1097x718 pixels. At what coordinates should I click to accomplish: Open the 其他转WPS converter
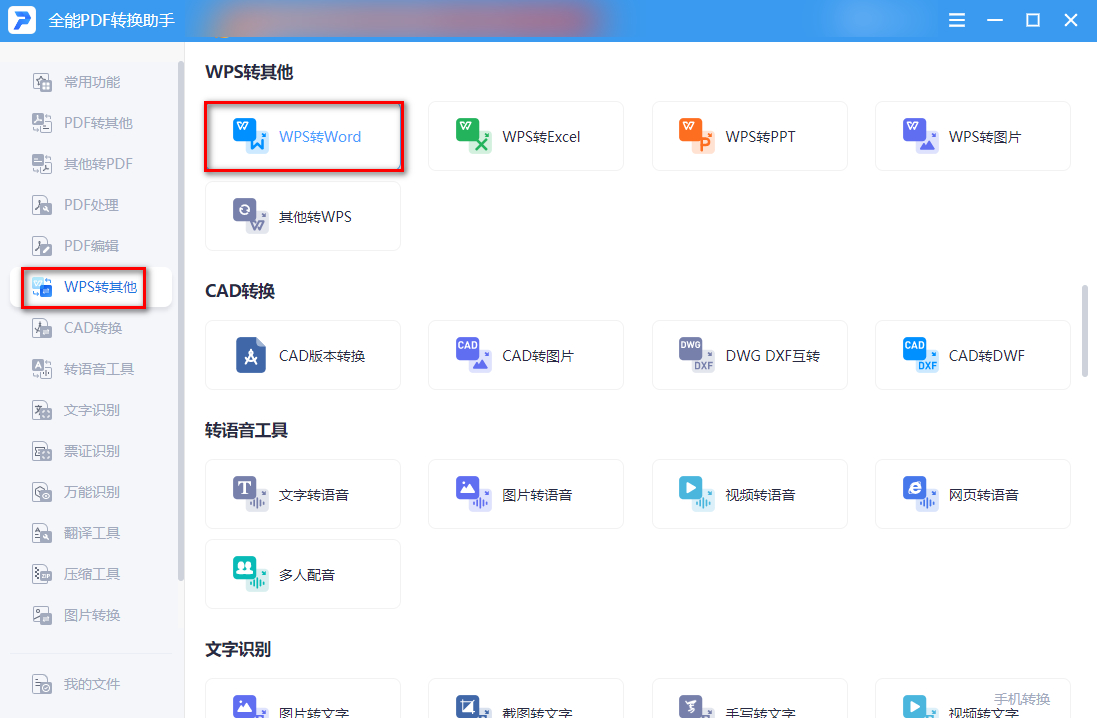(x=303, y=216)
